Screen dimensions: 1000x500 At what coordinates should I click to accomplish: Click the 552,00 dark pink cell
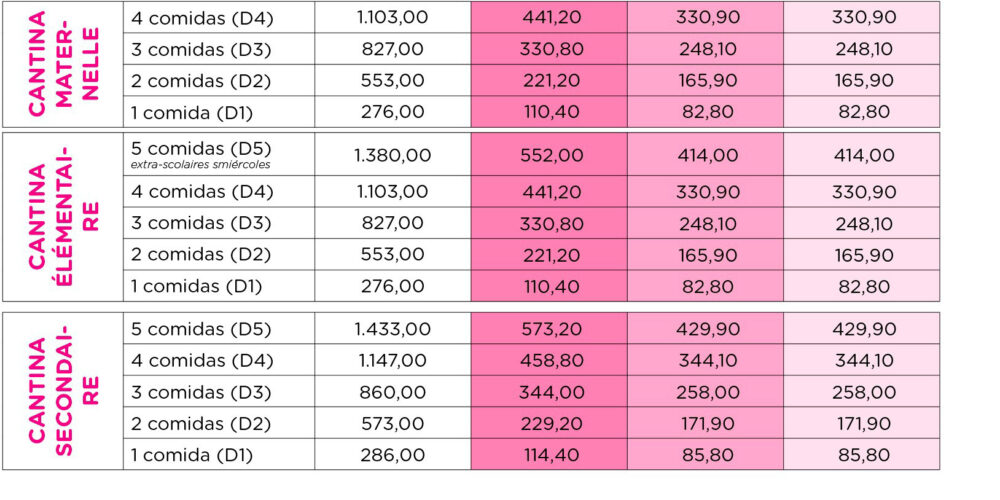551,155
